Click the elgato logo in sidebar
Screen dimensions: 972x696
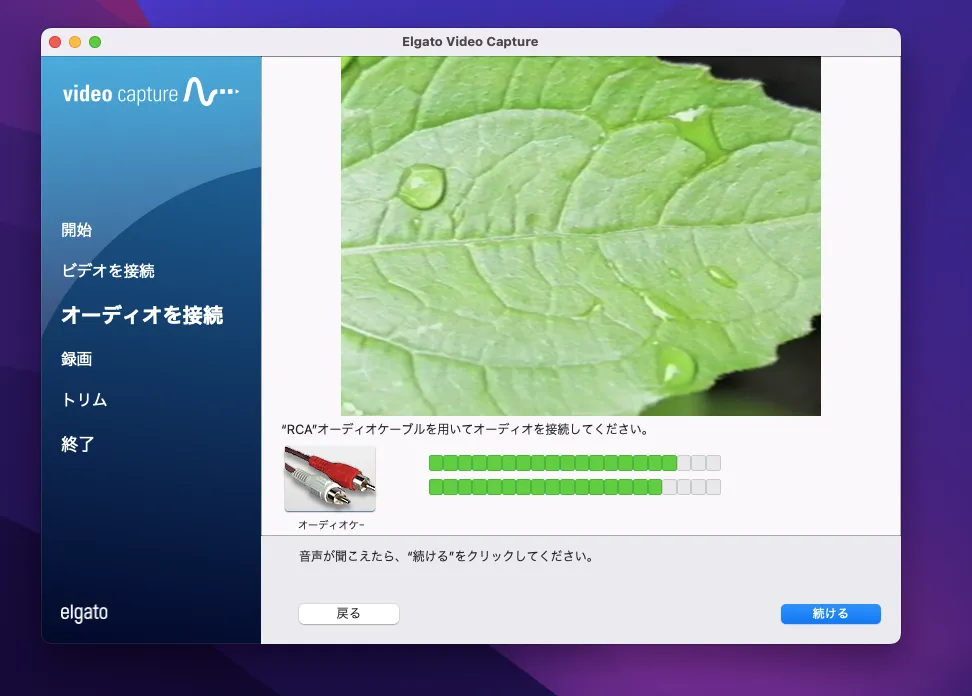click(84, 612)
